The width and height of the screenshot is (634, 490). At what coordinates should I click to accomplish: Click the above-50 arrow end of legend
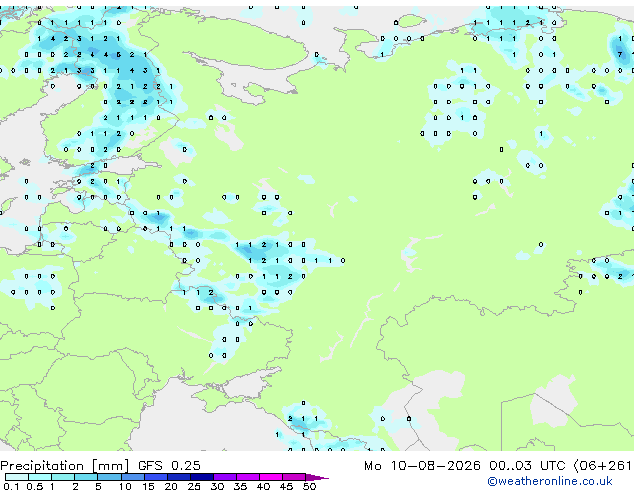coord(317,477)
